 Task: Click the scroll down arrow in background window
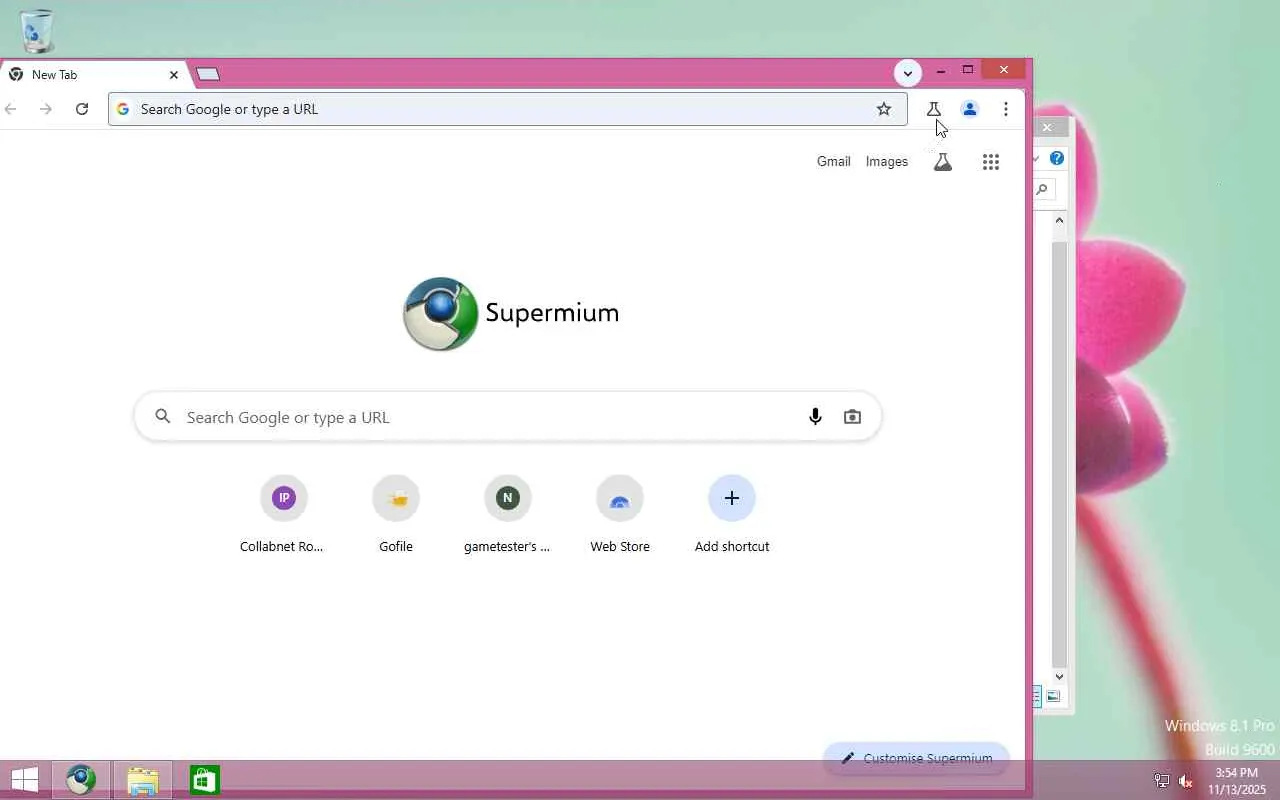point(1060,677)
